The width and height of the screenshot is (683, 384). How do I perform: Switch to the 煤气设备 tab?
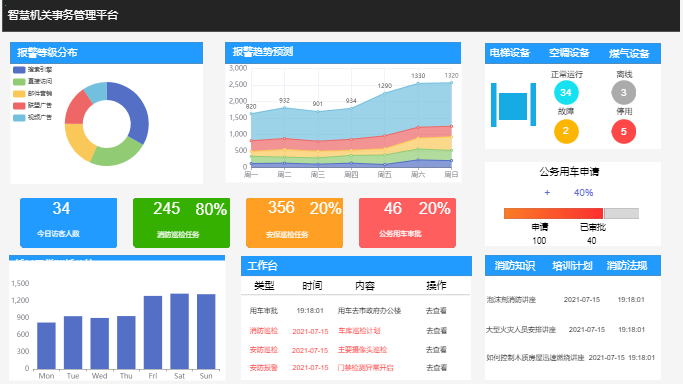tap(629, 54)
